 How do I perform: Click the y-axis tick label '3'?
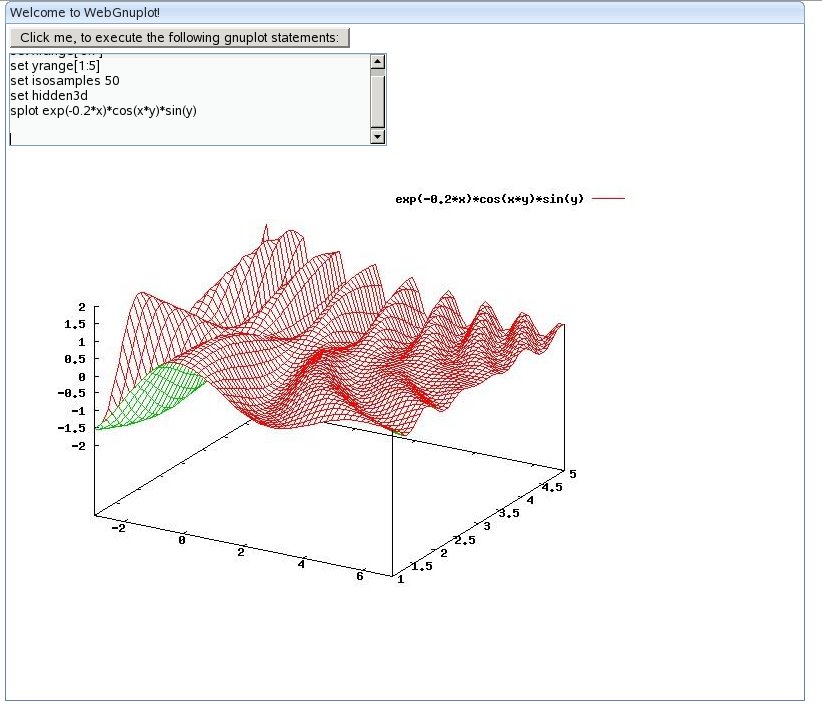(487, 526)
